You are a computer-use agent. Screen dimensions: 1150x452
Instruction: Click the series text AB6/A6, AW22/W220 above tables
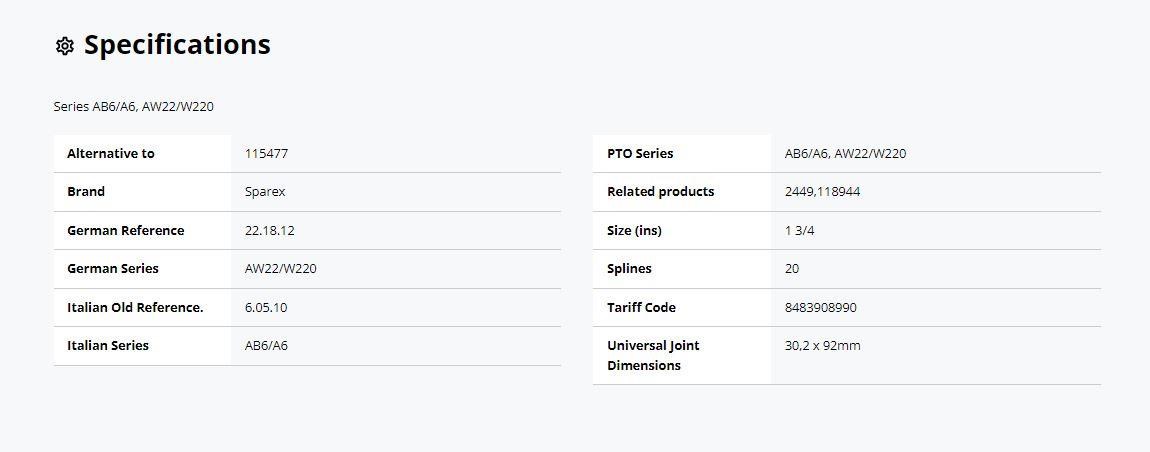(x=133, y=107)
